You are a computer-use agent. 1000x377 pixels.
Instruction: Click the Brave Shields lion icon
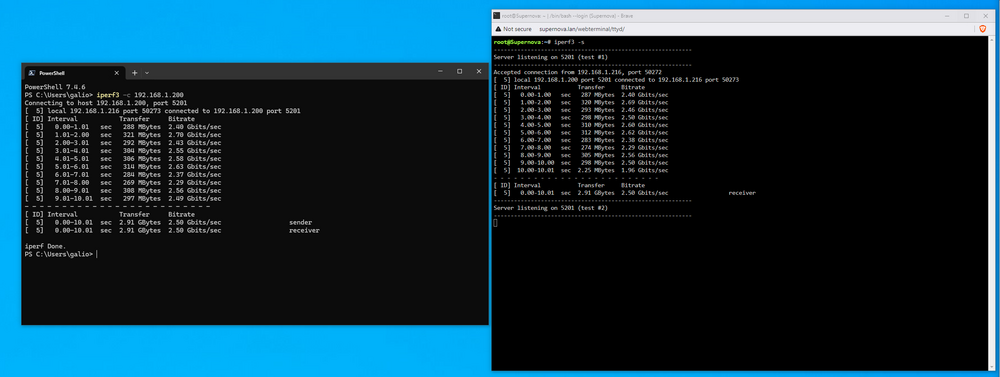click(x=982, y=29)
